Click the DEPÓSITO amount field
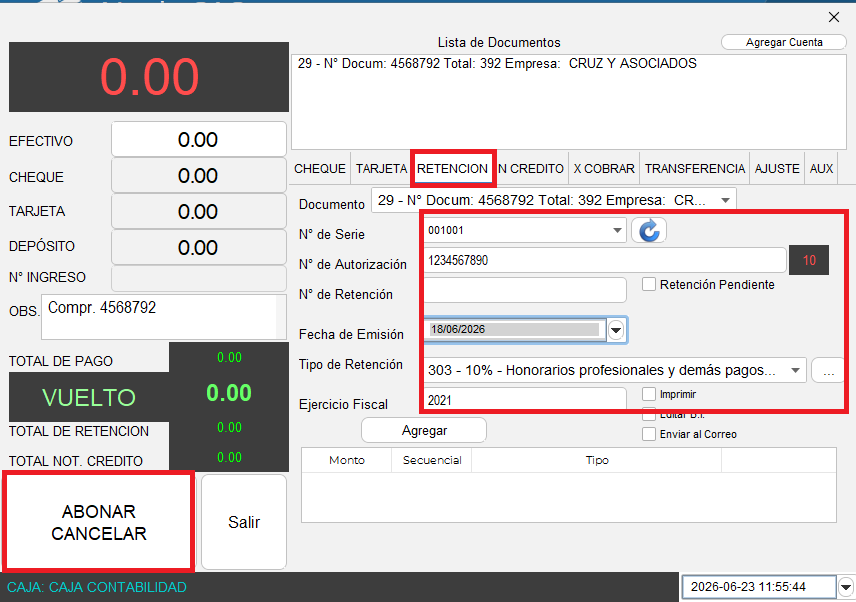 pos(199,248)
